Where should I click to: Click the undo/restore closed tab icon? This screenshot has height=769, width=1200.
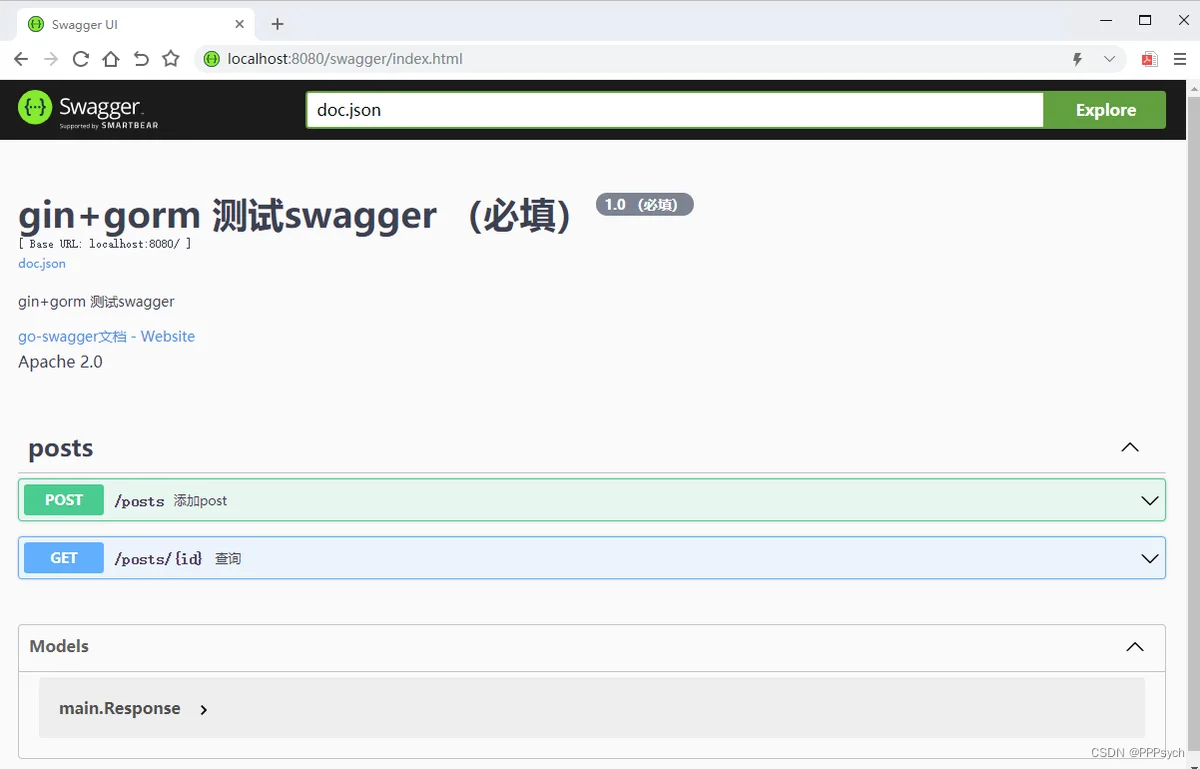(141, 59)
